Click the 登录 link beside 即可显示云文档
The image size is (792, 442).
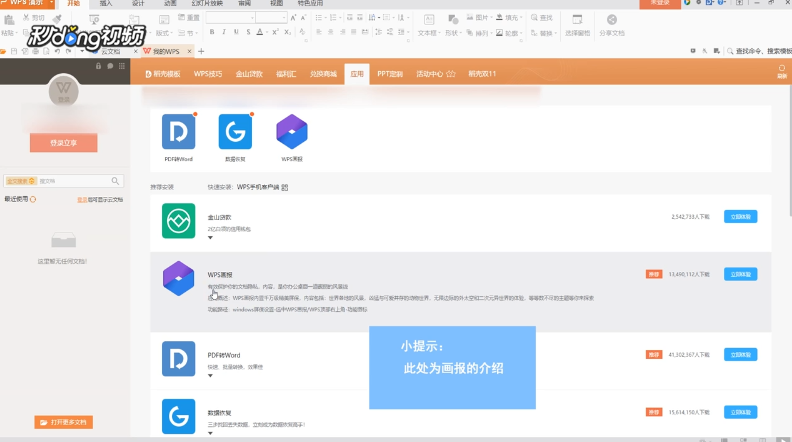[81, 200]
